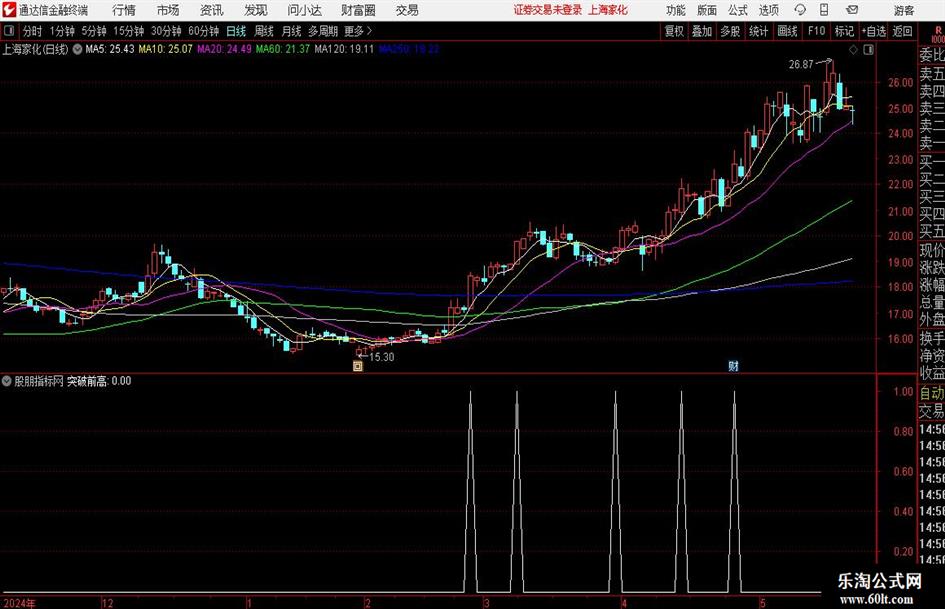Open the 交易 menu
945x609 pixels.
tap(407, 10)
